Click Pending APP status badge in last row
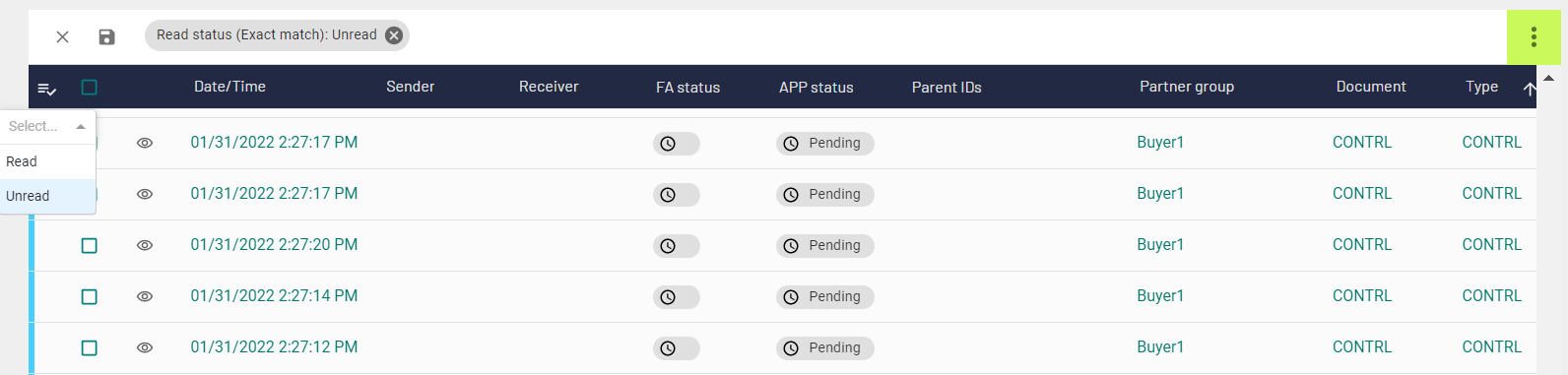This screenshot has height=375, width=1568. pos(825,347)
